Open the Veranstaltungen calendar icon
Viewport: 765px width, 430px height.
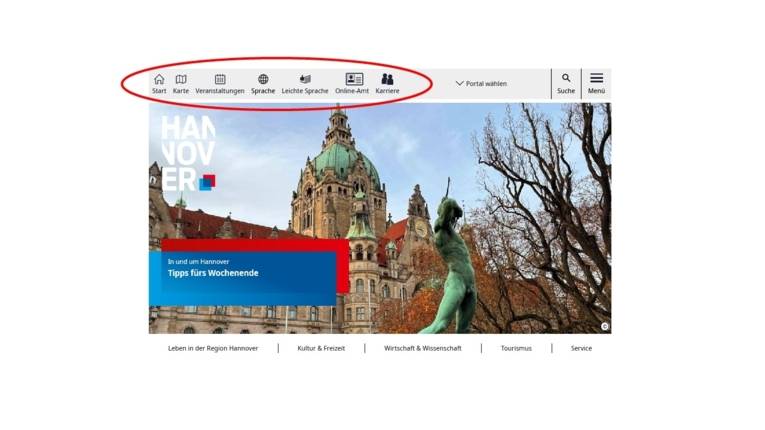coord(220,80)
